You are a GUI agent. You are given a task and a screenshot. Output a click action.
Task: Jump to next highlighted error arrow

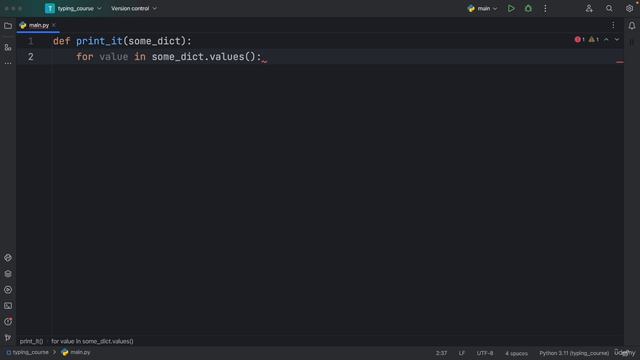click(617, 40)
